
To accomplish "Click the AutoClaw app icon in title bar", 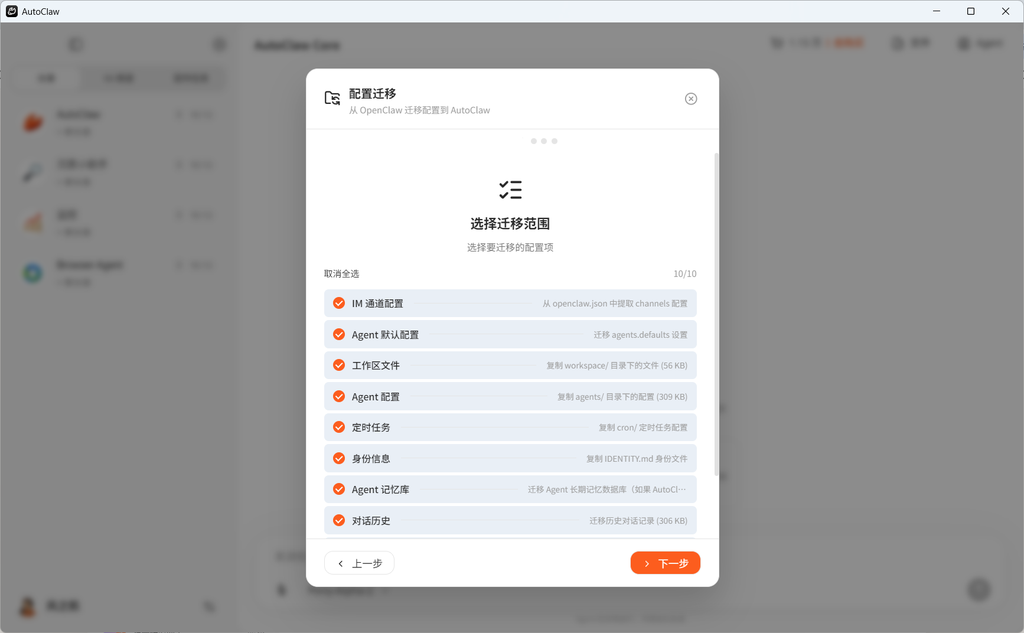I will [12, 11].
